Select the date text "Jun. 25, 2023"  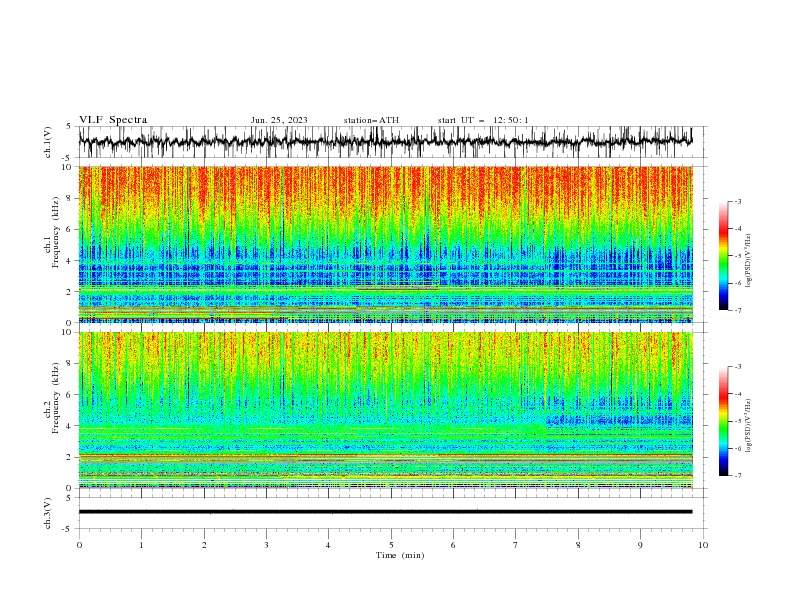point(279,120)
